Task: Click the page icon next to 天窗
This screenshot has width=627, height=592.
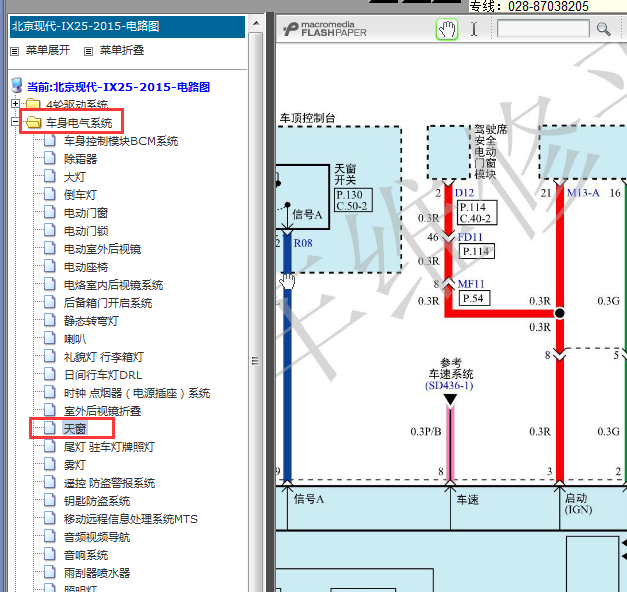Action: click(50, 428)
